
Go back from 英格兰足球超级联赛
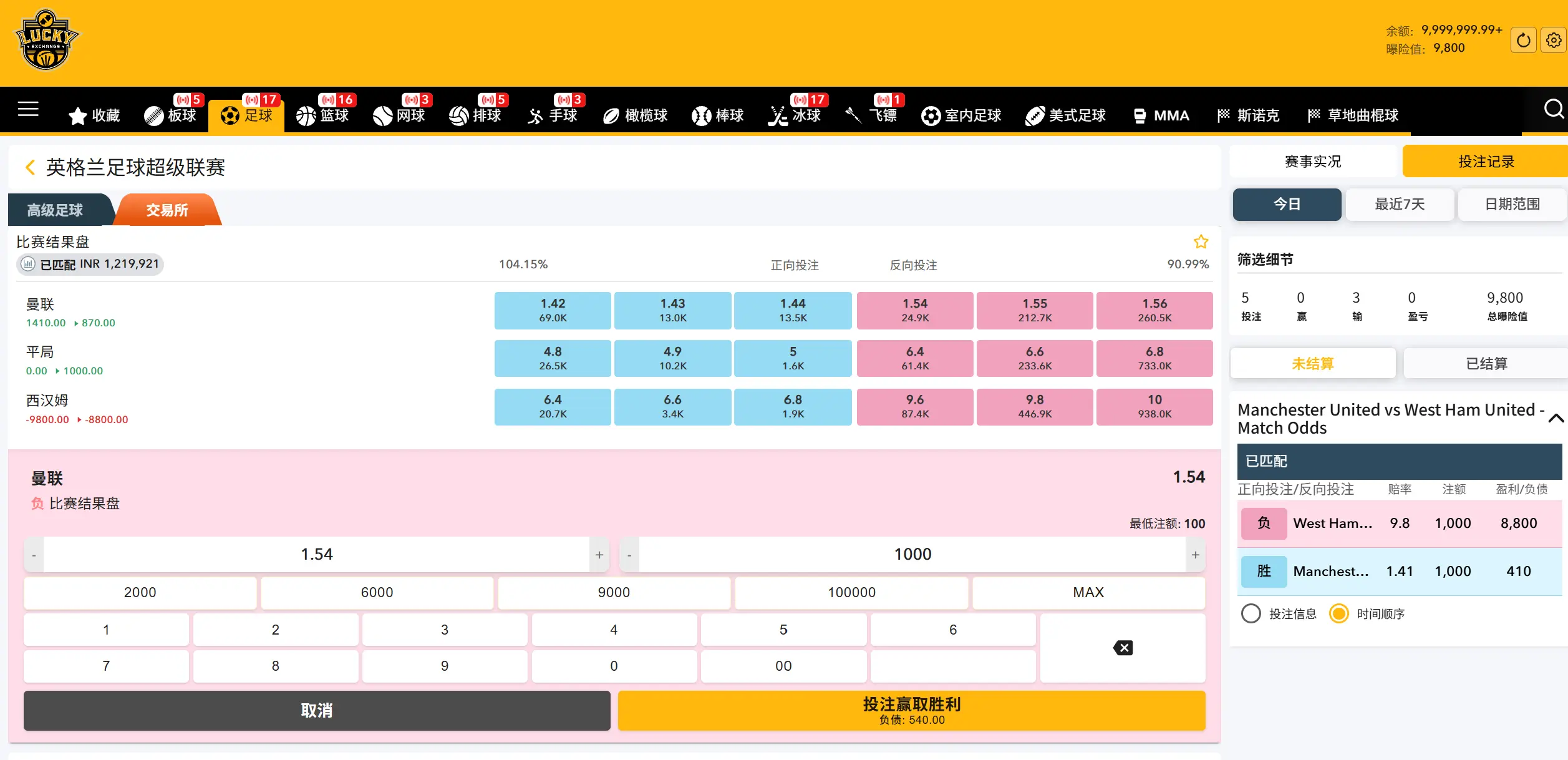coord(29,167)
